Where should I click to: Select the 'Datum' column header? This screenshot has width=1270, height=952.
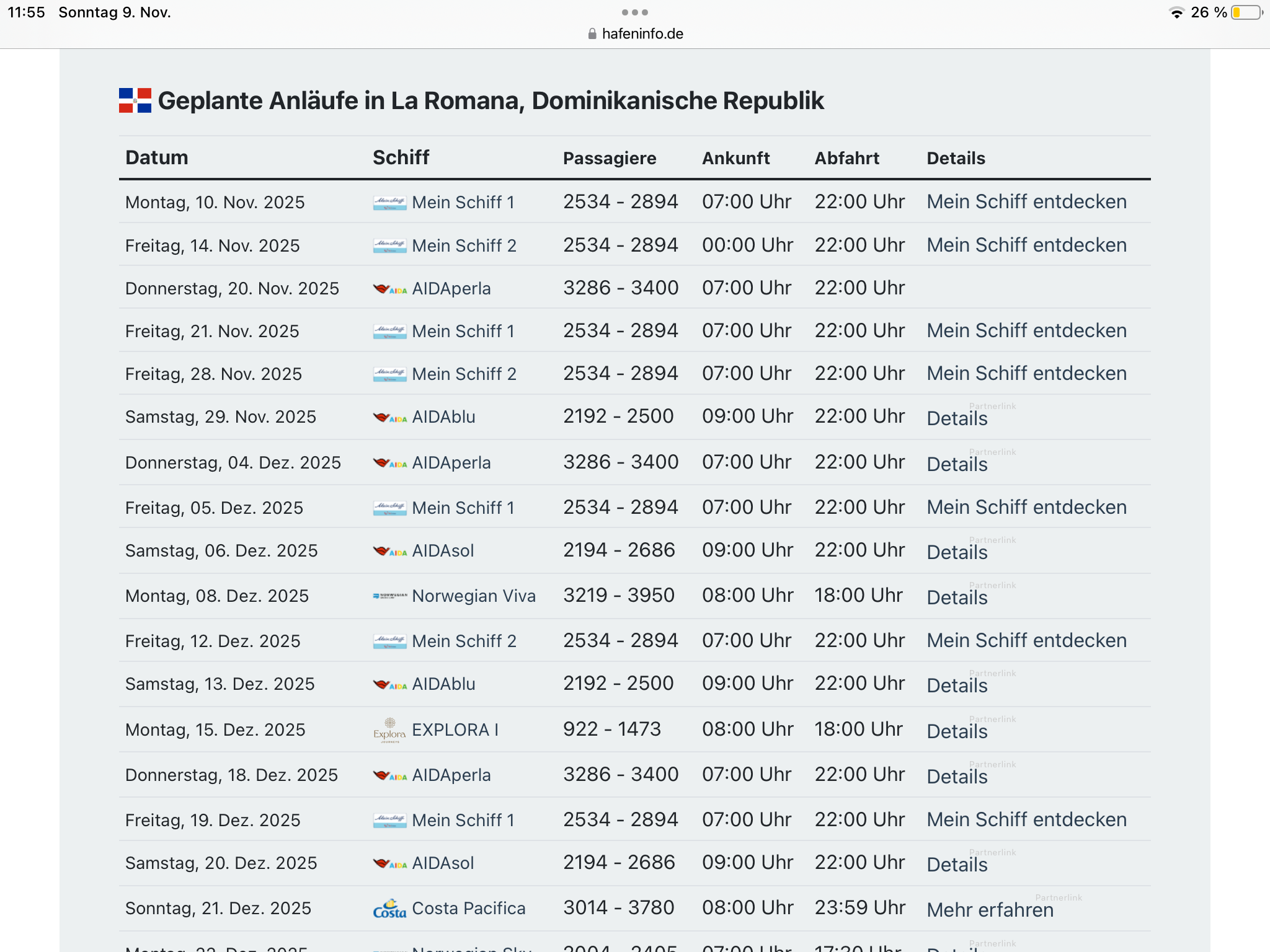click(x=157, y=158)
